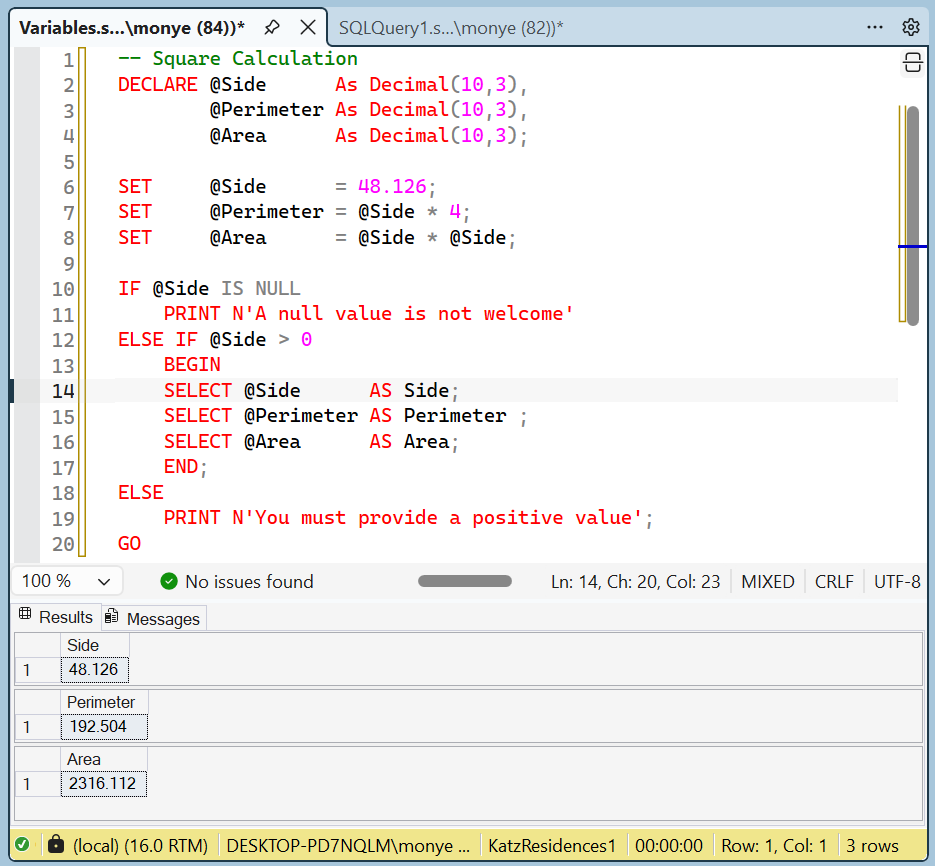Click the Area alias on line 16
The height and width of the screenshot is (866, 935).
pyautogui.click(x=426, y=442)
